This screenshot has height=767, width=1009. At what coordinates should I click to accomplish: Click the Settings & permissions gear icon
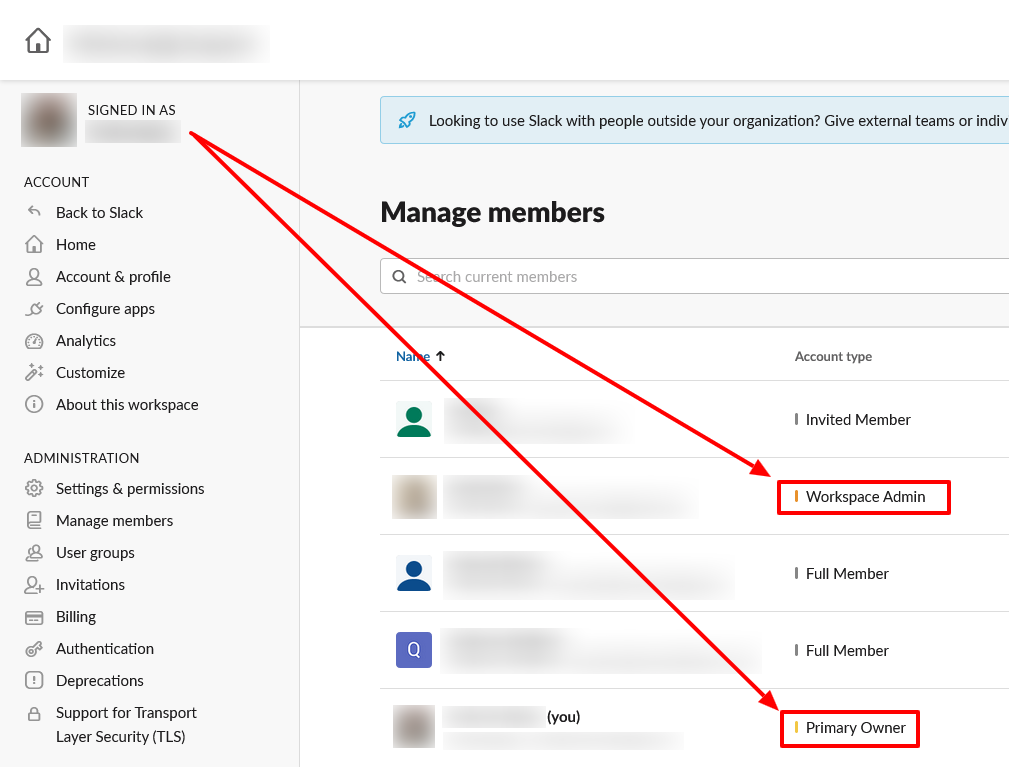click(x=34, y=488)
